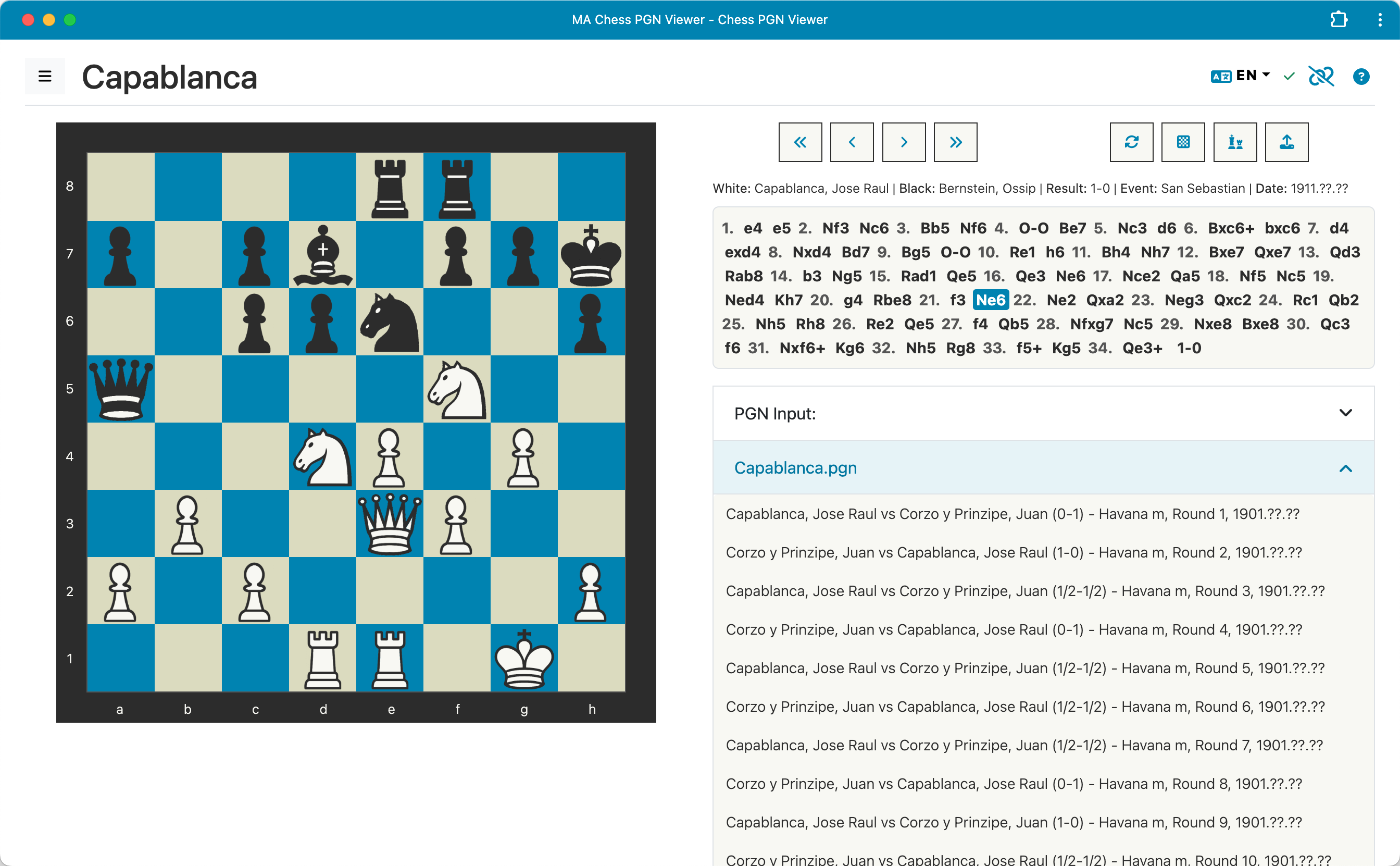Advance to the next move
The height and width of the screenshot is (866, 1400).
point(903,142)
